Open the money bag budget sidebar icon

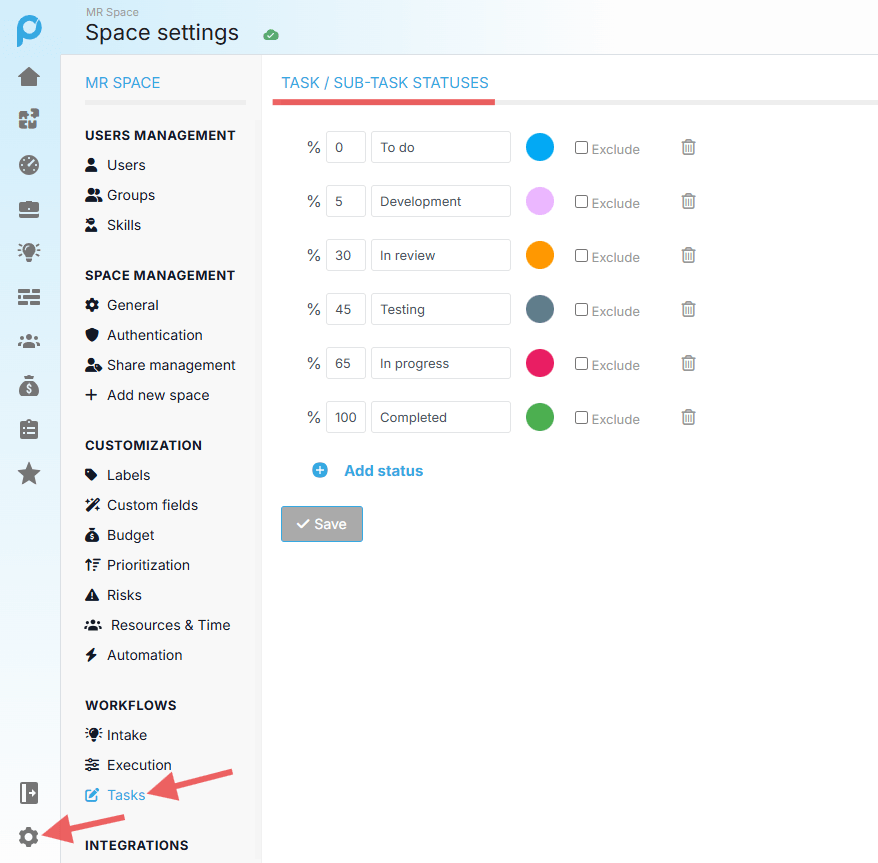pos(29,385)
